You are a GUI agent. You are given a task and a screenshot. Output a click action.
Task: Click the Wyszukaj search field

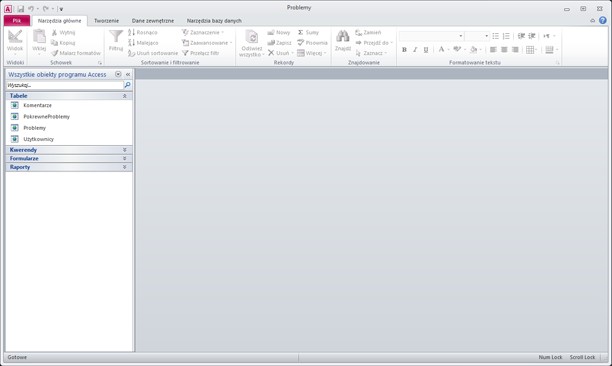click(x=64, y=85)
